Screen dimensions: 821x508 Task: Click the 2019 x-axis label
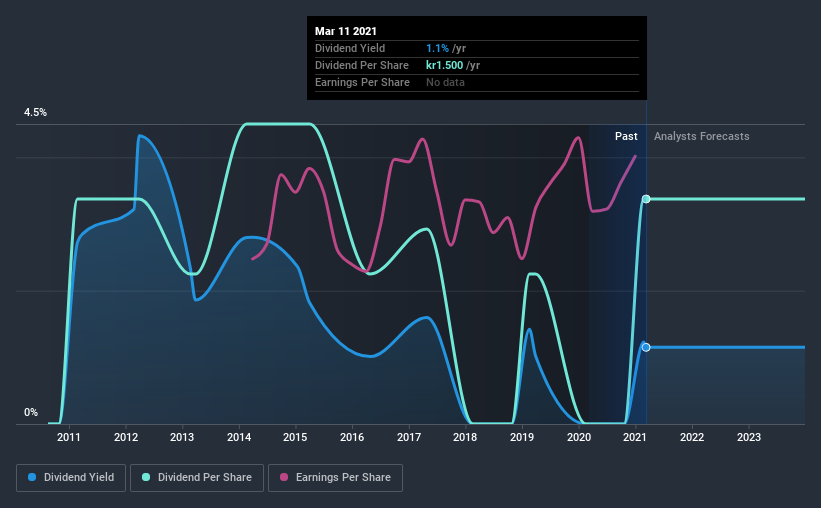pyautogui.click(x=522, y=437)
